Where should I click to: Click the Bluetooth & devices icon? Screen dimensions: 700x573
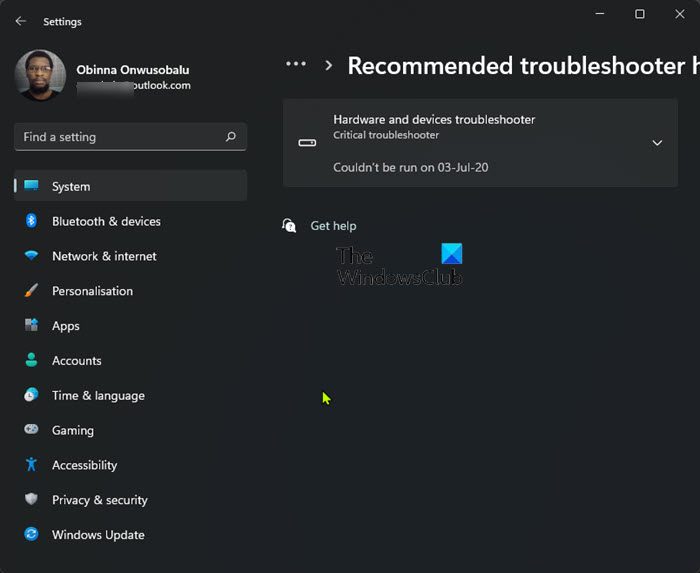tap(31, 221)
